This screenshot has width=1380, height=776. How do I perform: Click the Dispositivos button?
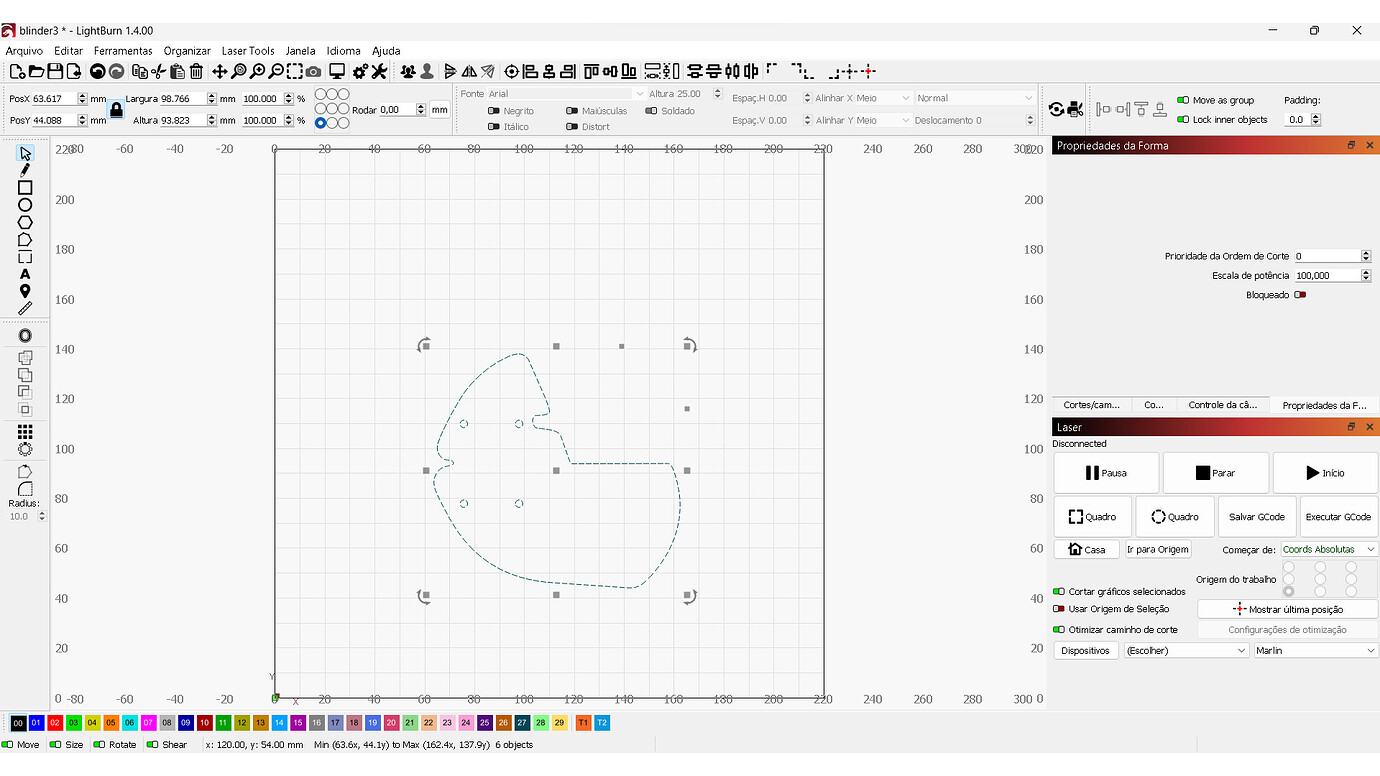click(1086, 651)
